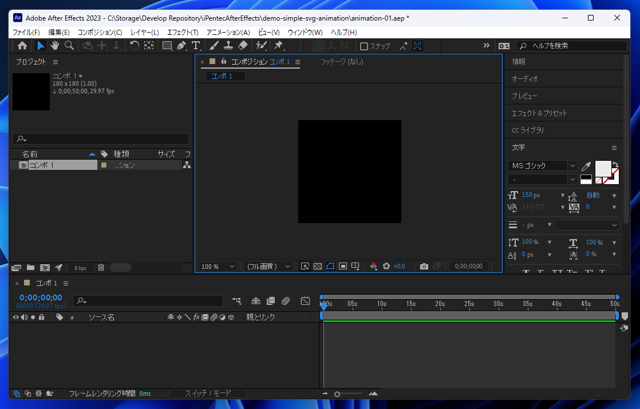Toggle motion blur enable switch in timeline
The height and width of the screenshot is (409, 640).
click(286, 301)
